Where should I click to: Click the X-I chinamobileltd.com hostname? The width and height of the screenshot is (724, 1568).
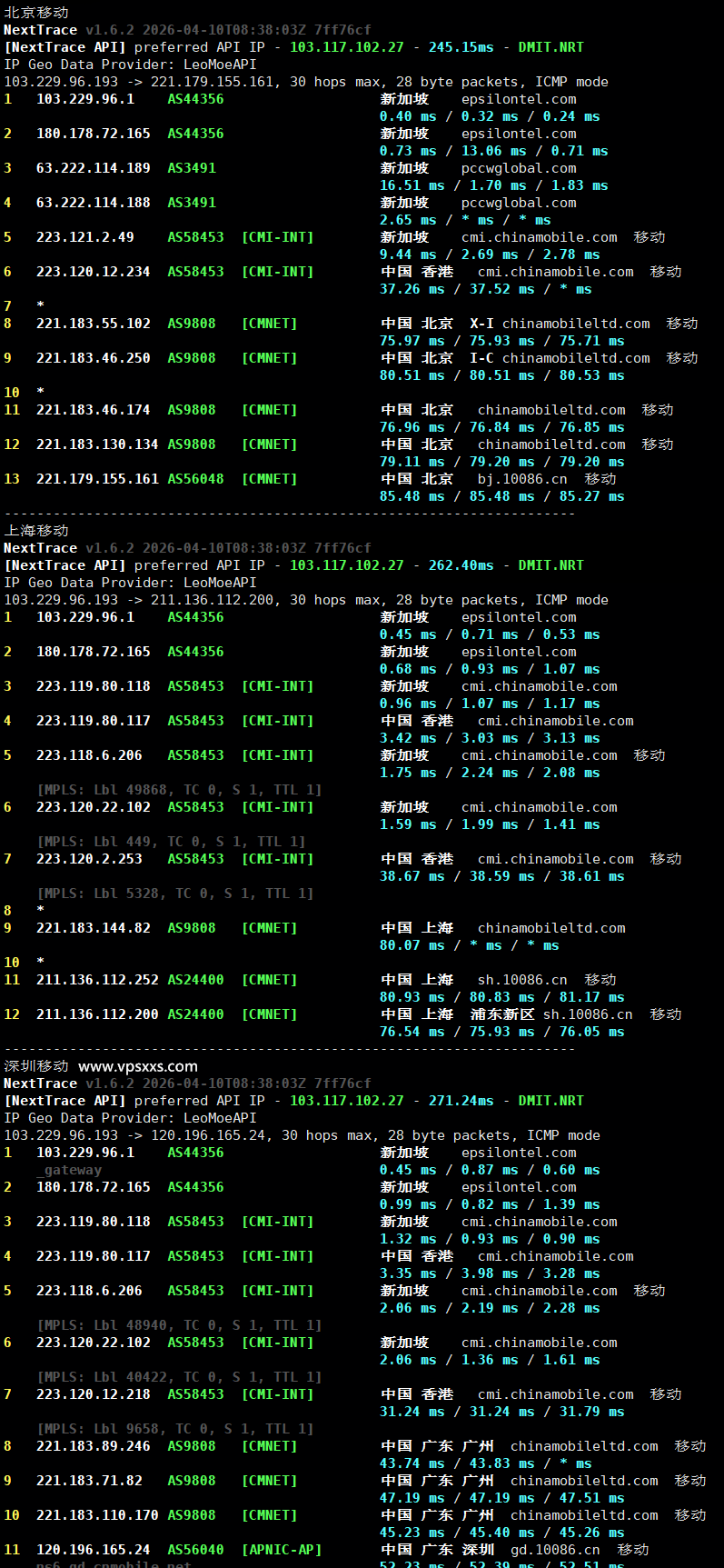point(560,324)
